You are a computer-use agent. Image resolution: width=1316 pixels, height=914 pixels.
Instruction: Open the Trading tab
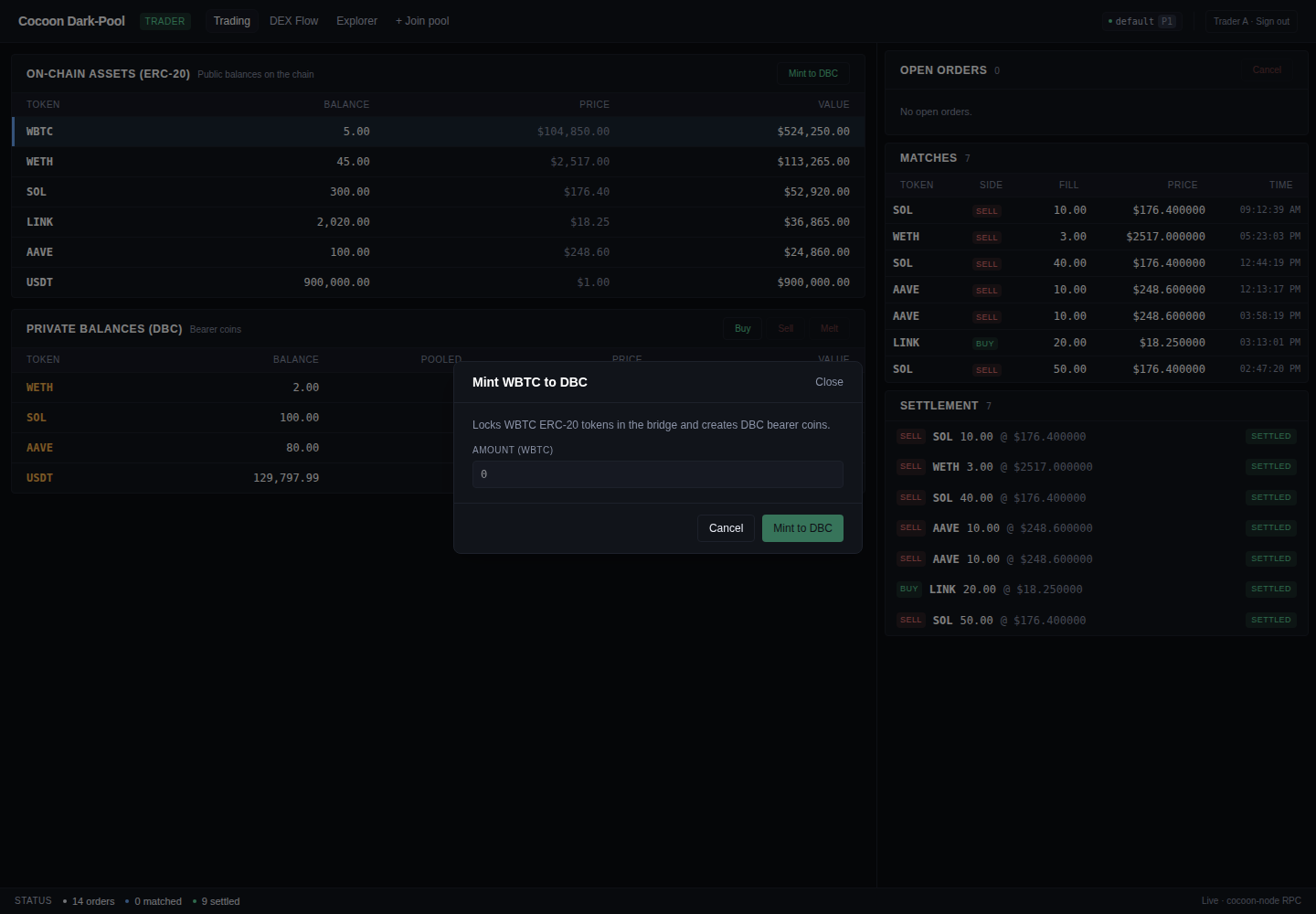232,21
